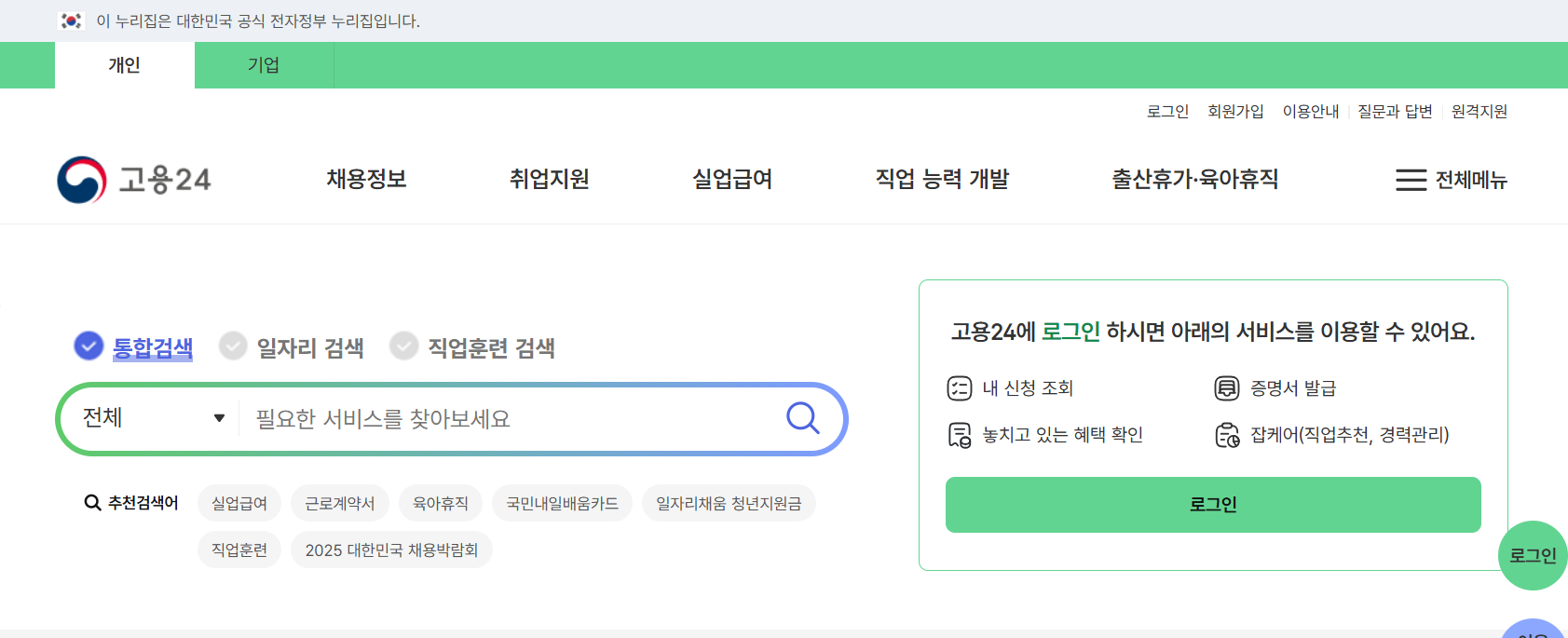Click the 회원가입 link
This screenshot has height=638, width=1568.
pyautogui.click(x=1235, y=112)
